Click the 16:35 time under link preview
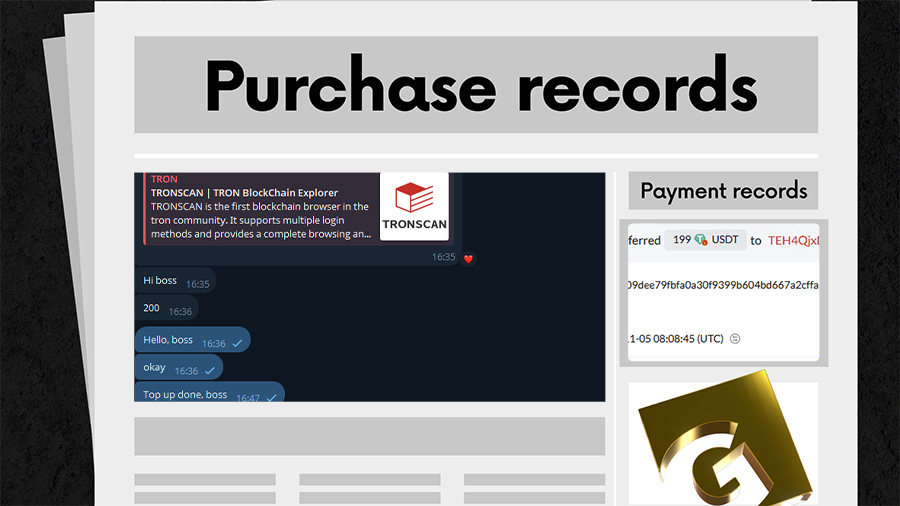 [x=443, y=257]
